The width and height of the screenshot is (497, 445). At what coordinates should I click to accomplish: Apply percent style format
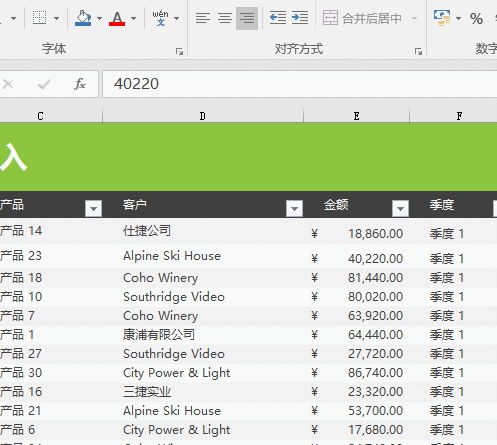point(476,18)
